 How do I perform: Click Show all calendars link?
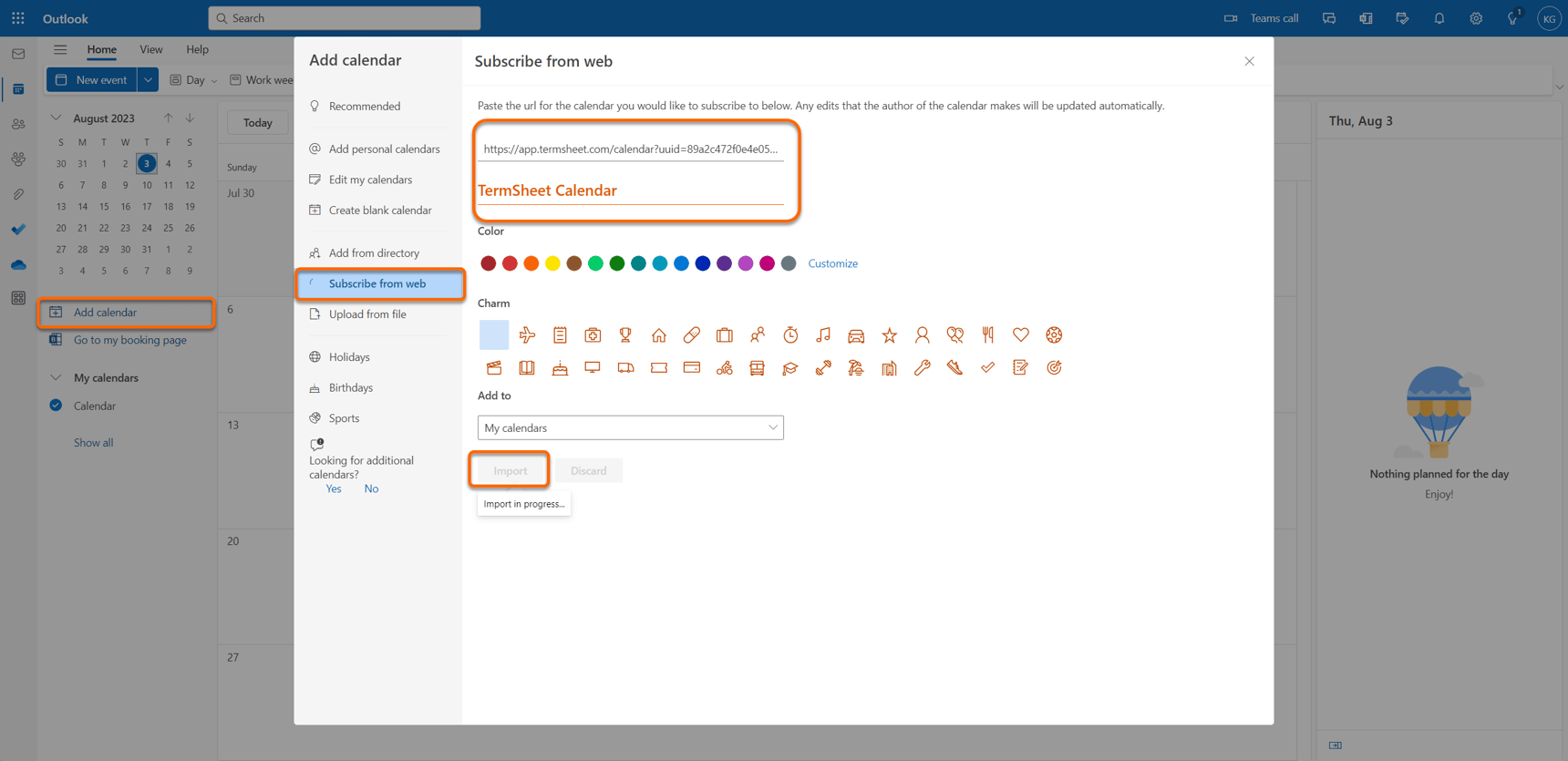coord(93,442)
